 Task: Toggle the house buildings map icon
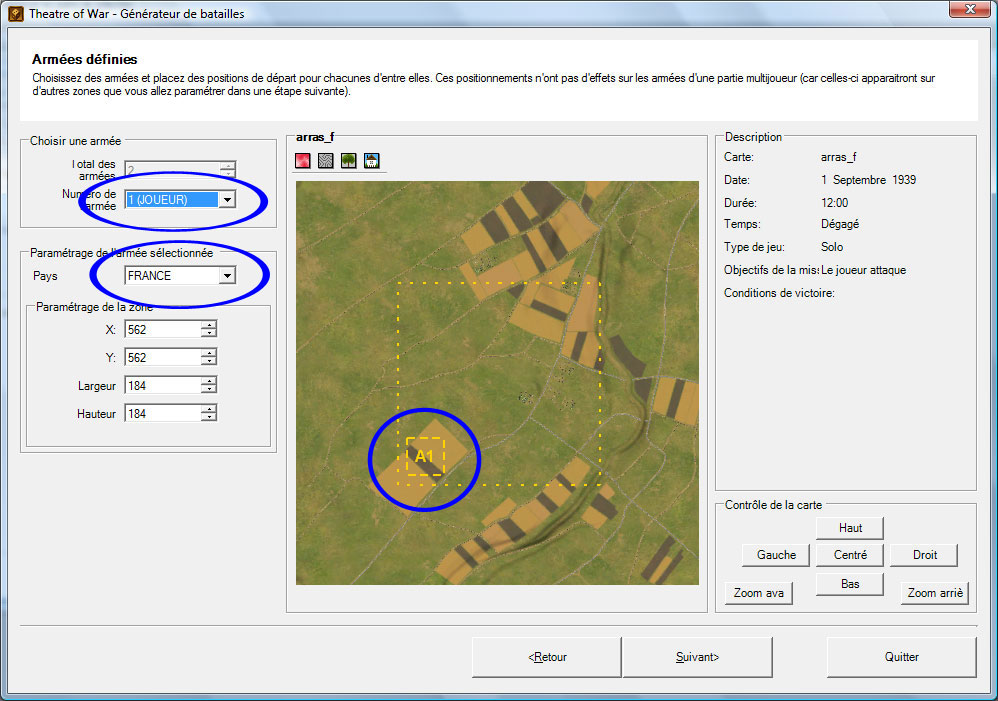[372, 161]
